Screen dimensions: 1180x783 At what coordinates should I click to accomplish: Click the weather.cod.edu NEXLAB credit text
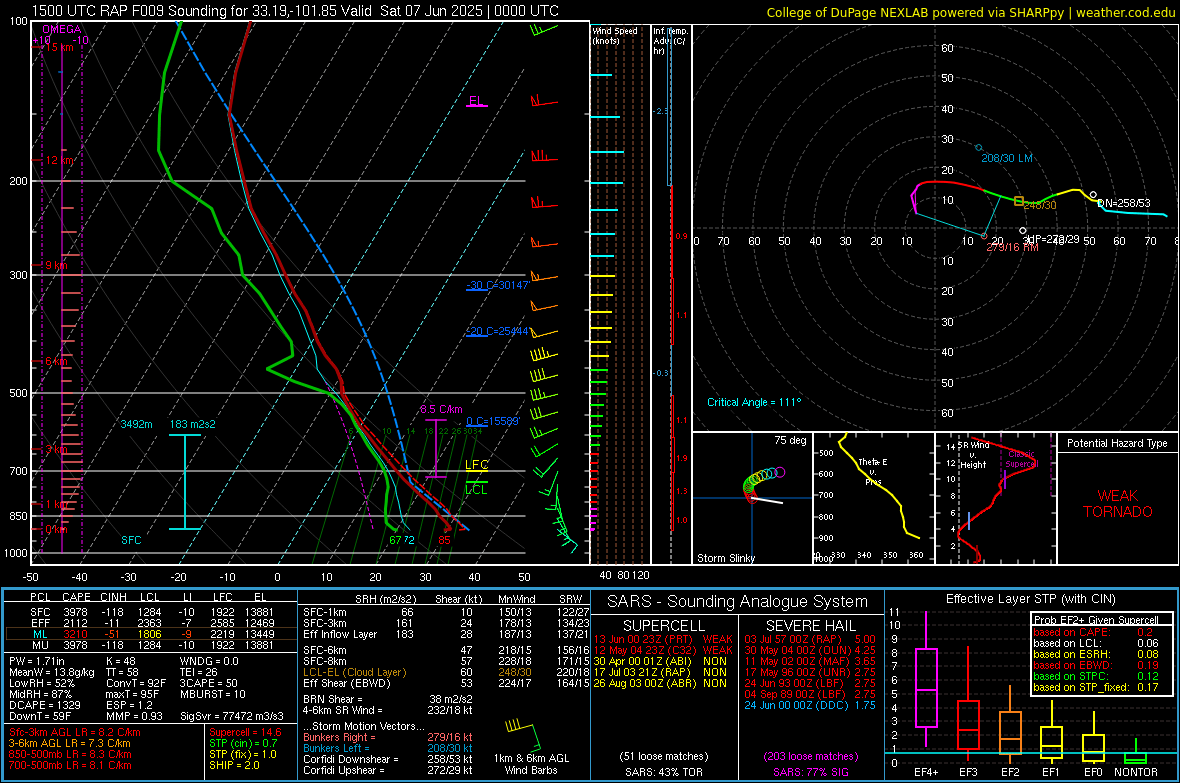[x=970, y=12]
